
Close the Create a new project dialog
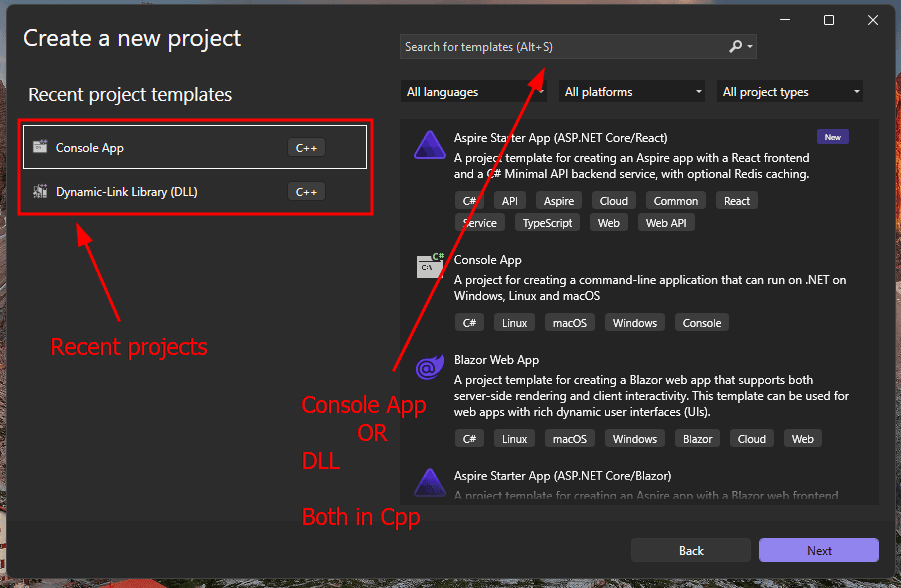pos(874,20)
